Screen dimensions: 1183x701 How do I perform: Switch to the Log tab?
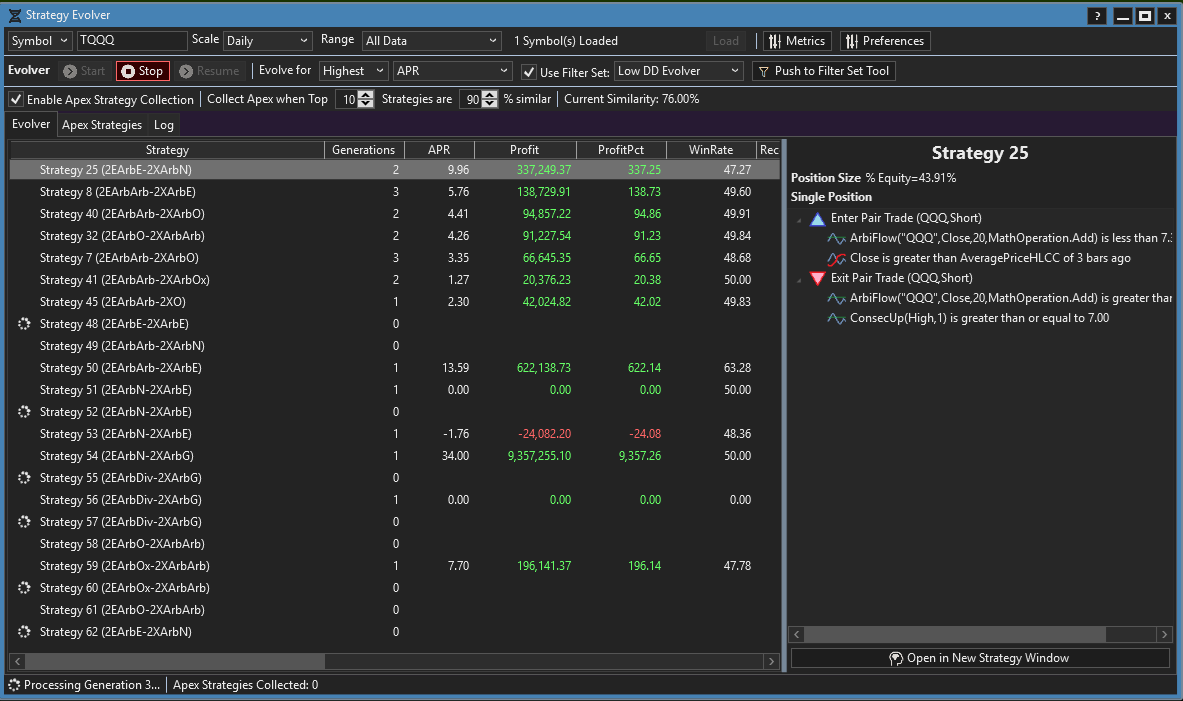(163, 125)
